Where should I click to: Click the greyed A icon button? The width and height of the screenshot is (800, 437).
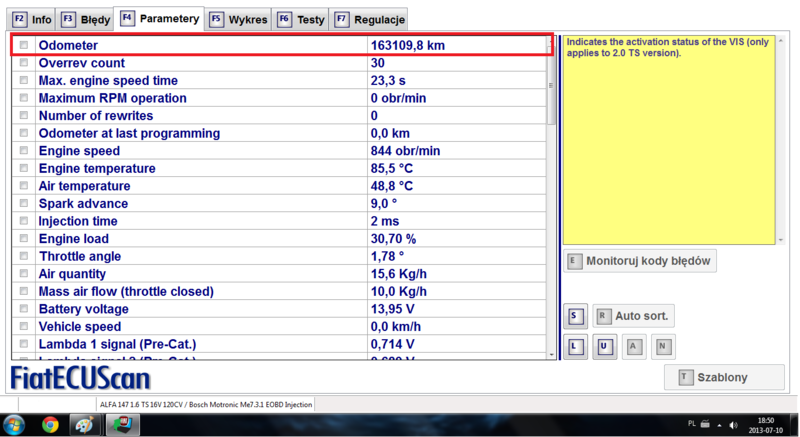click(633, 347)
